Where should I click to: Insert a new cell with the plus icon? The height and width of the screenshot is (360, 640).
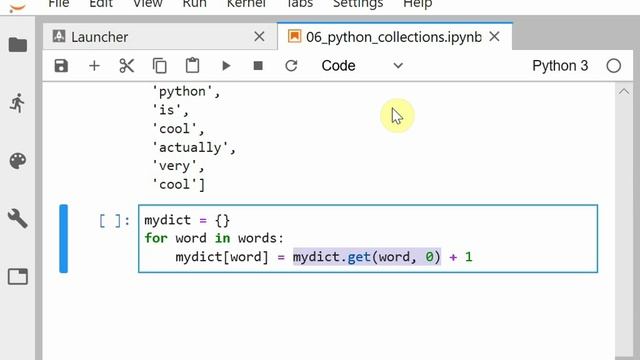coord(94,66)
